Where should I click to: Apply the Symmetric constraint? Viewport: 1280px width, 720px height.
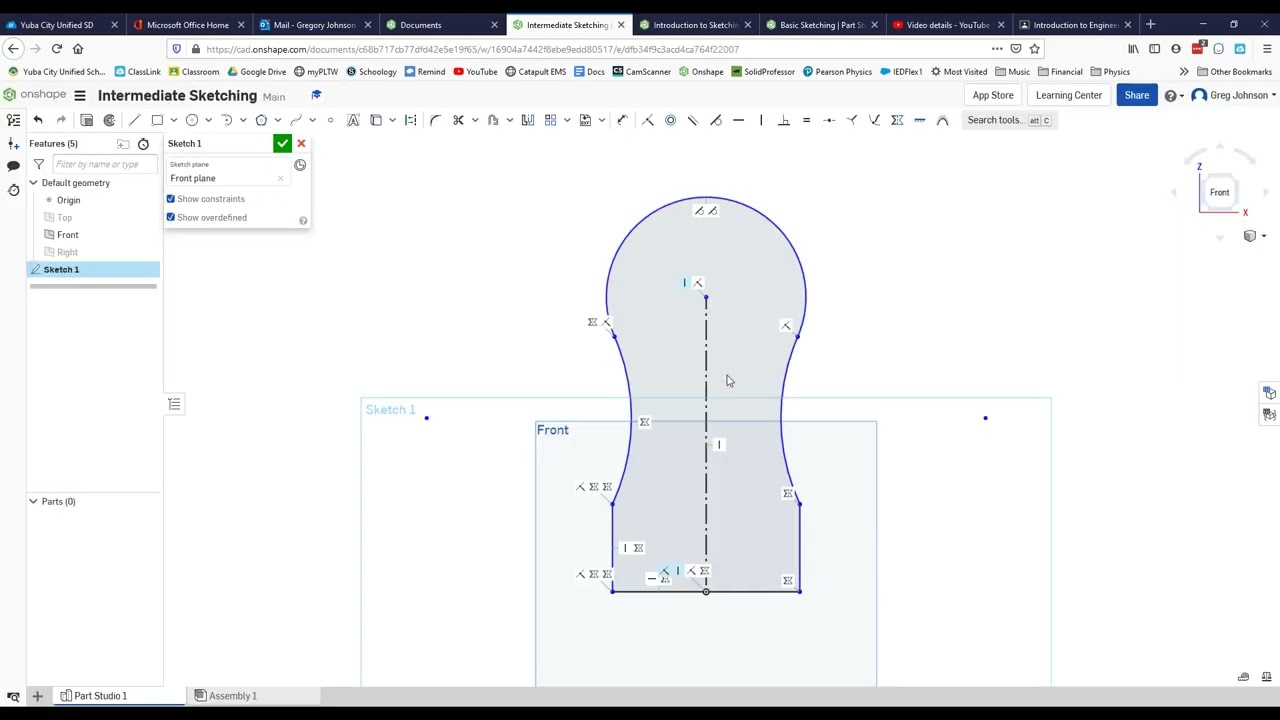pos(897,120)
